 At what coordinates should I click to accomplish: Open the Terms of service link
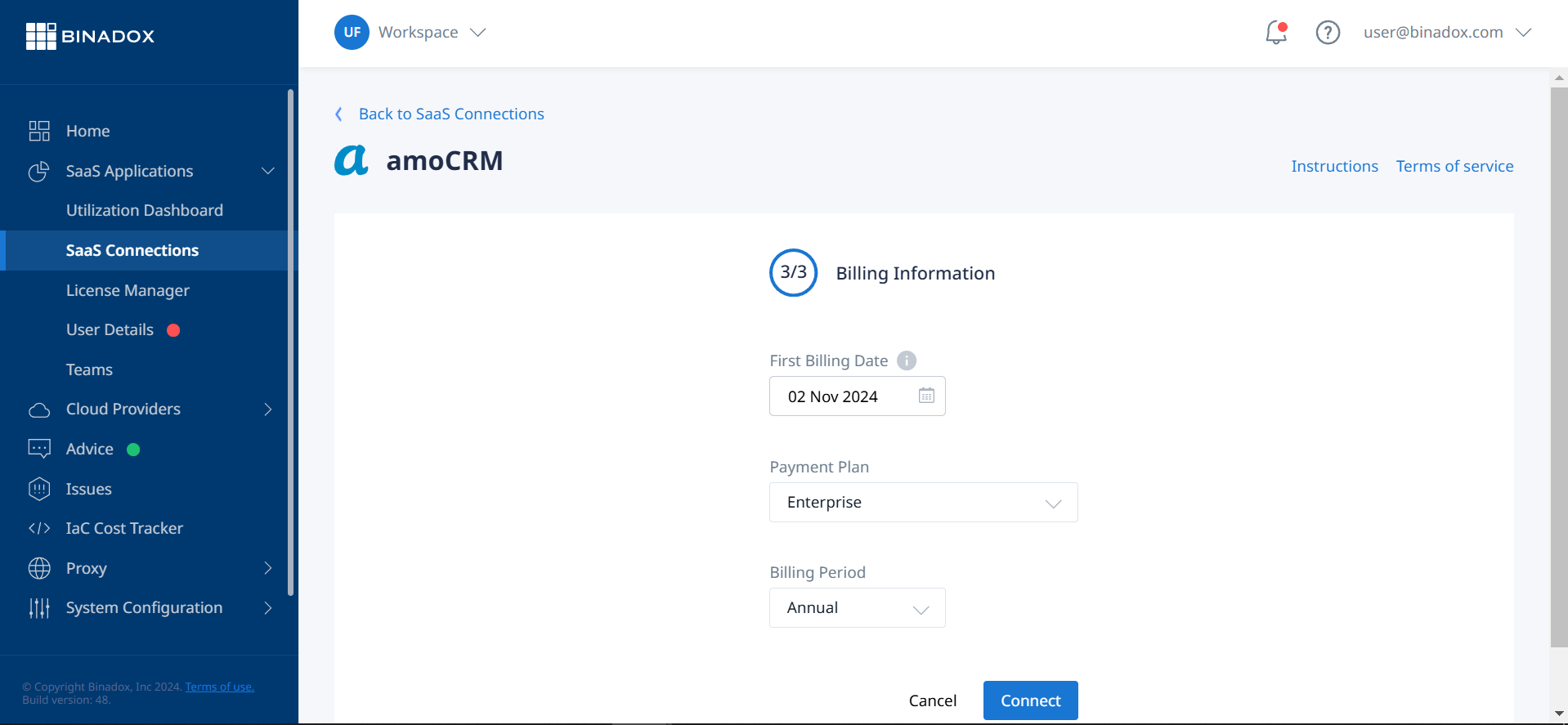click(x=1454, y=167)
